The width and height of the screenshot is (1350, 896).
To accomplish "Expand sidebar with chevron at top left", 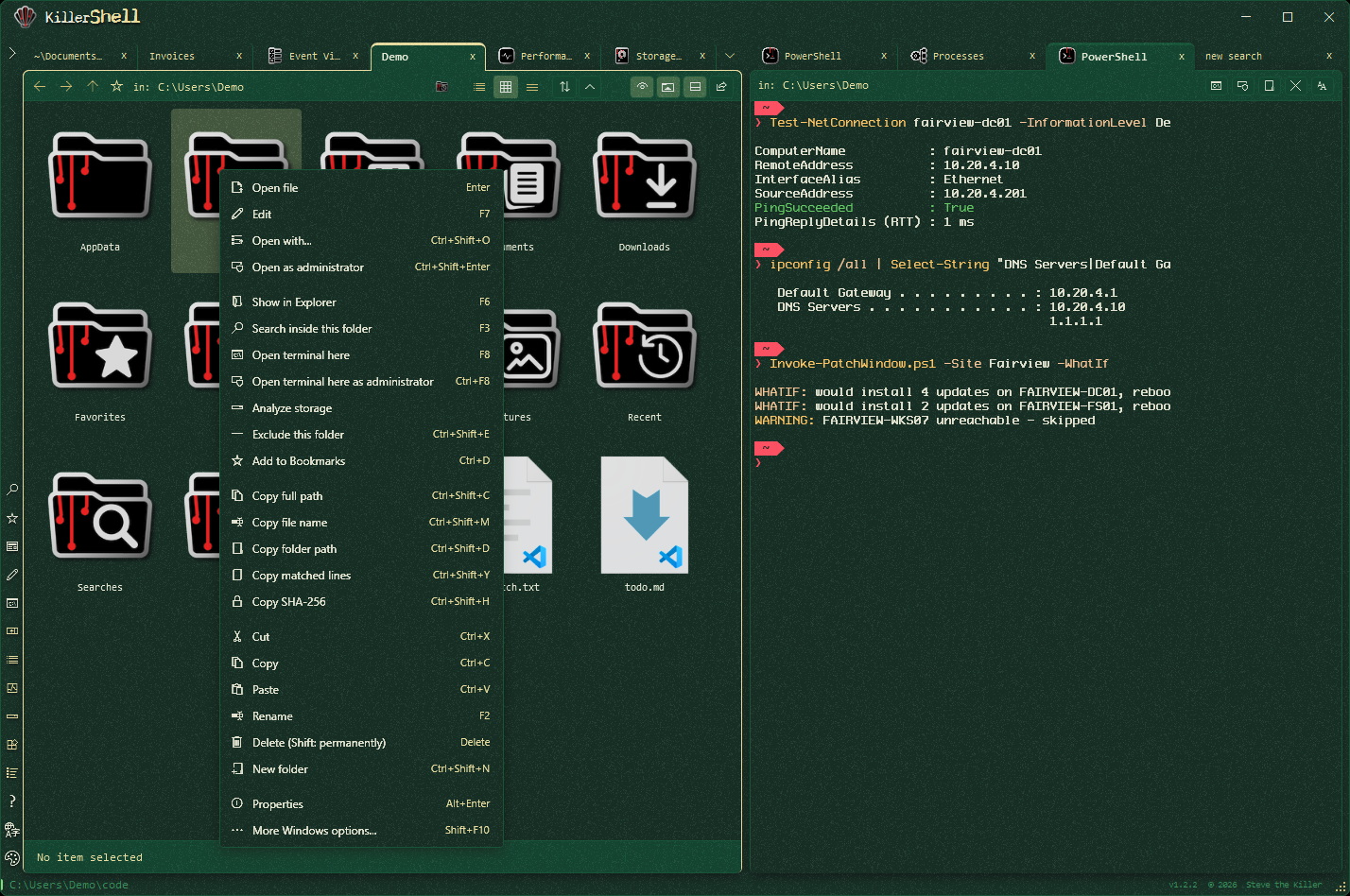I will click(x=11, y=54).
